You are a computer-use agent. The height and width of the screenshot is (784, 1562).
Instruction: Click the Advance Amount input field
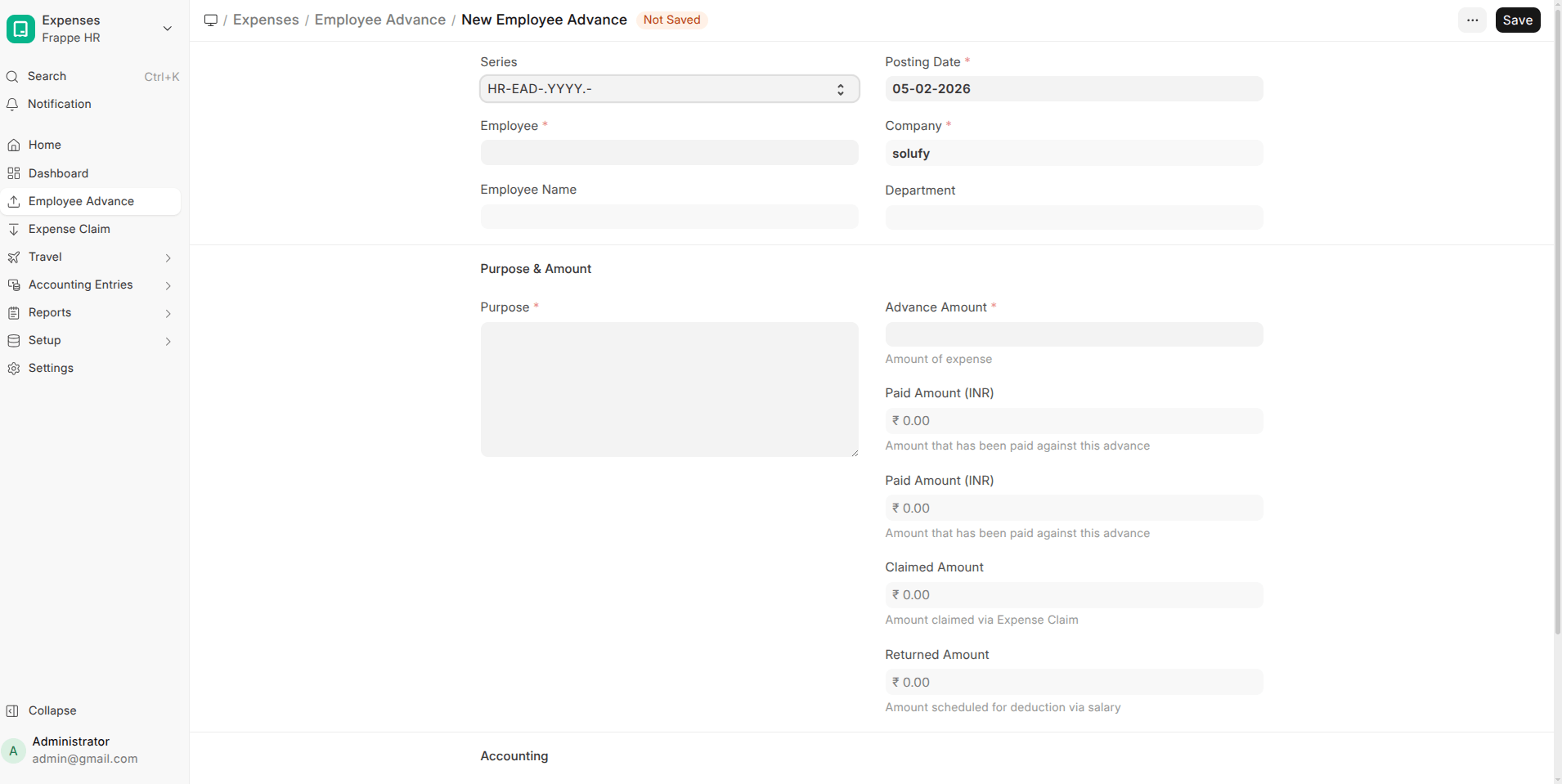1073,334
